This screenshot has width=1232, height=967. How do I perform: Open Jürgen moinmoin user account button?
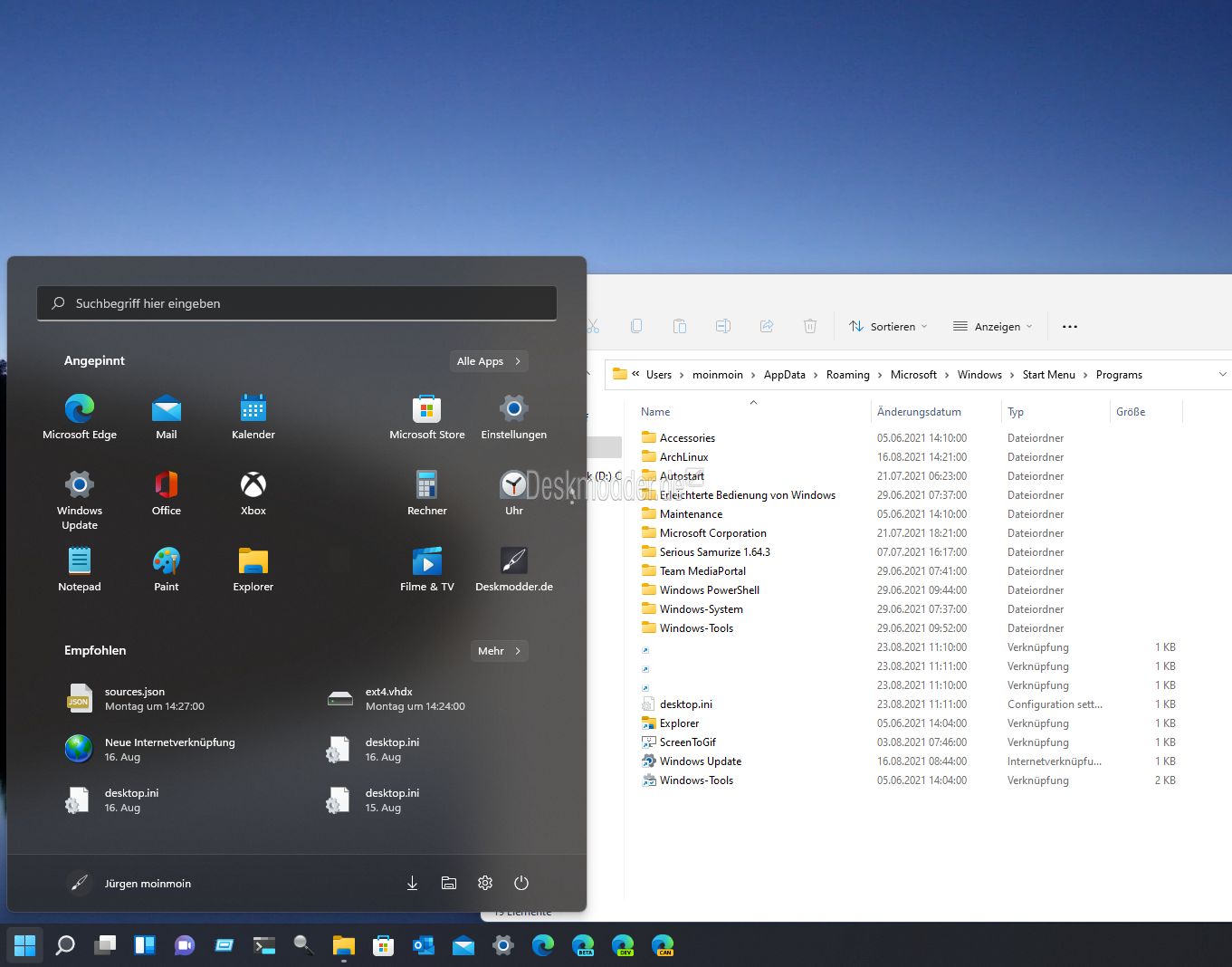129,883
